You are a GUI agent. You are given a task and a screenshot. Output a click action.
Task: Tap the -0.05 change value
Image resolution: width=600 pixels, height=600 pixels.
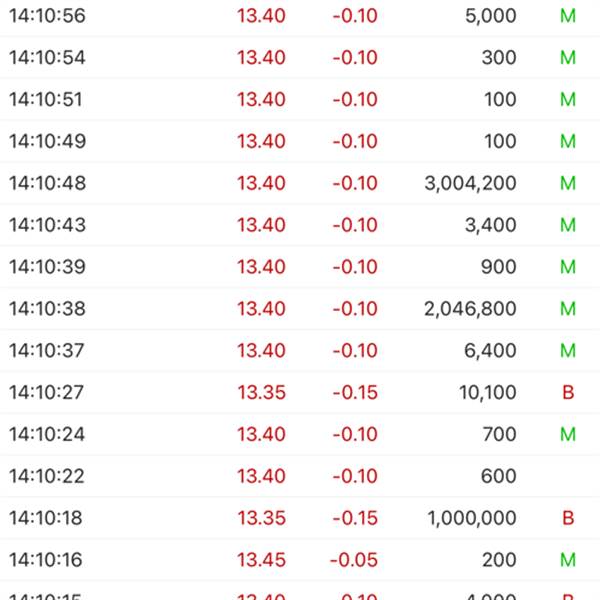pos(354,560)
